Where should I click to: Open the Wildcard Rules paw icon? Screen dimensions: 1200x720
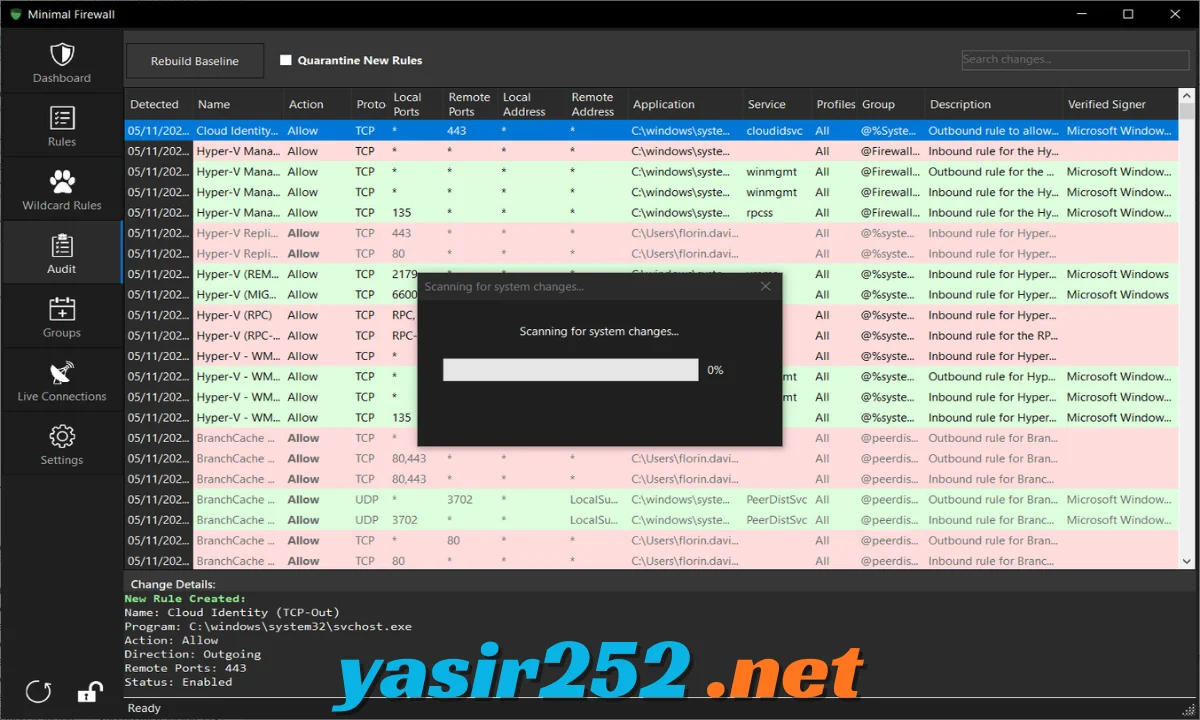62,182
